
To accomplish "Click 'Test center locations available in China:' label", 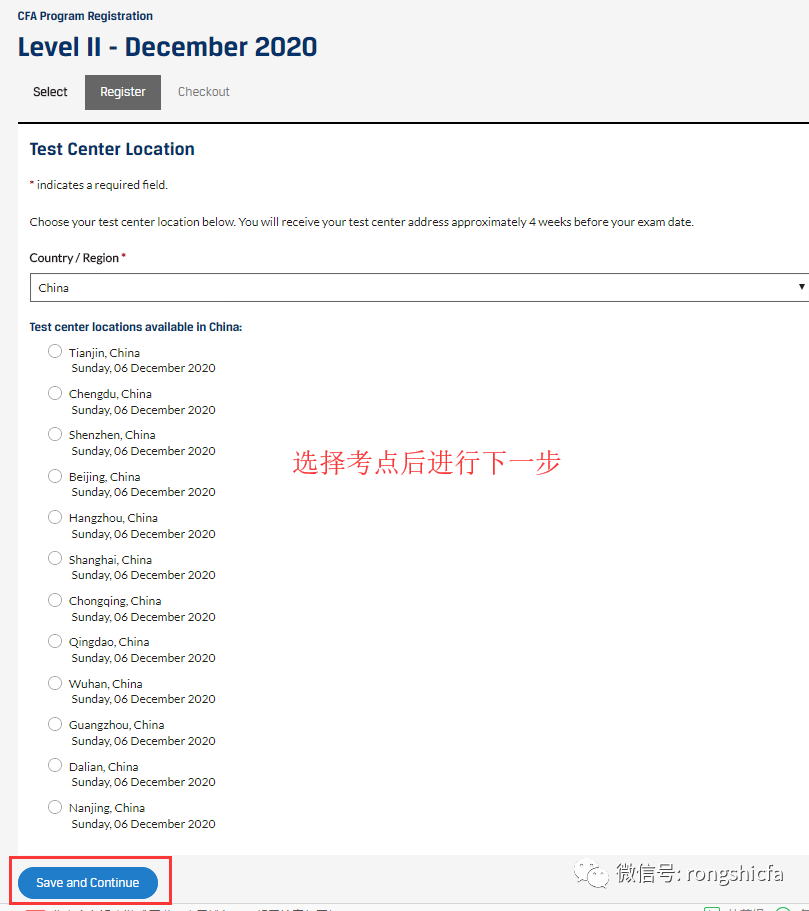I will click(136, 327).
